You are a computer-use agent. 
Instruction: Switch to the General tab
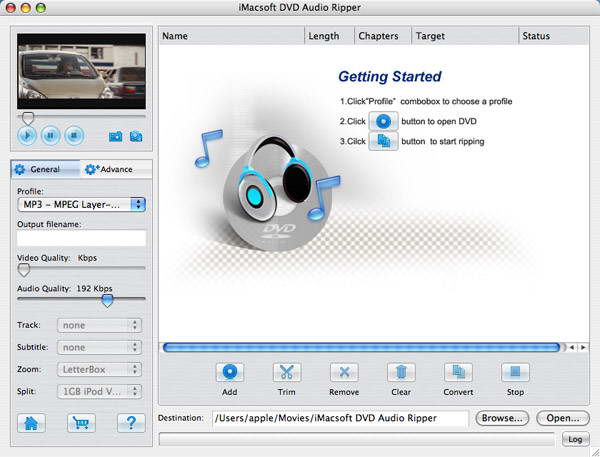point(46,169)
